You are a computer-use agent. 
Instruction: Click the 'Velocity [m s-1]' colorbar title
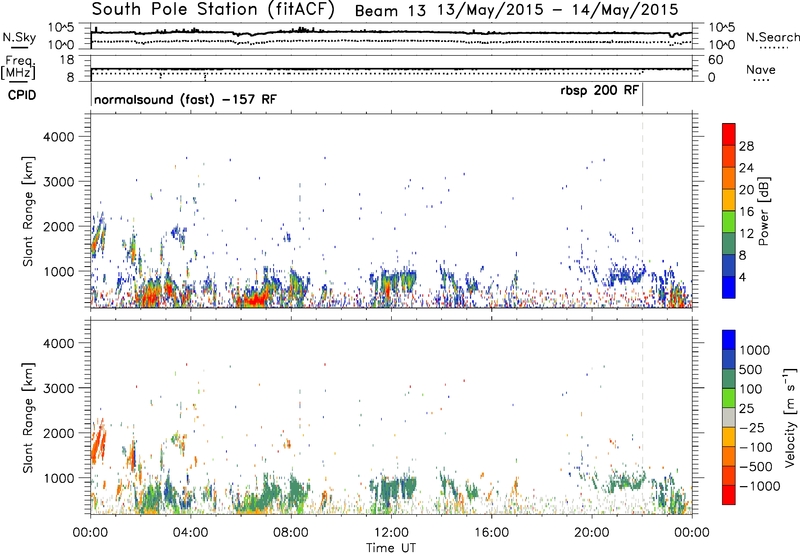[x=790, y=417]
